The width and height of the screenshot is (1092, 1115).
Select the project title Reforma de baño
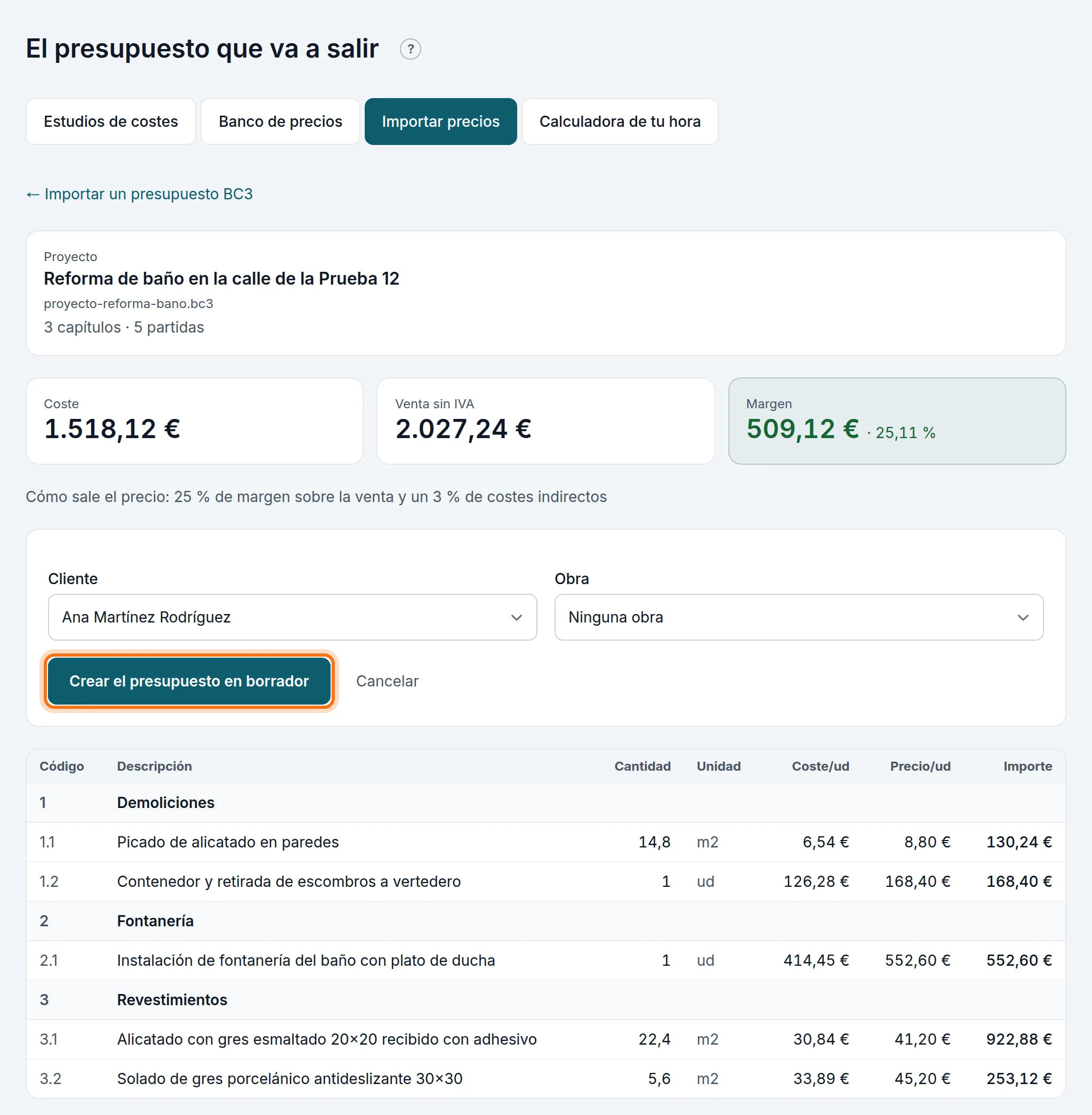[x=221, y=279]
